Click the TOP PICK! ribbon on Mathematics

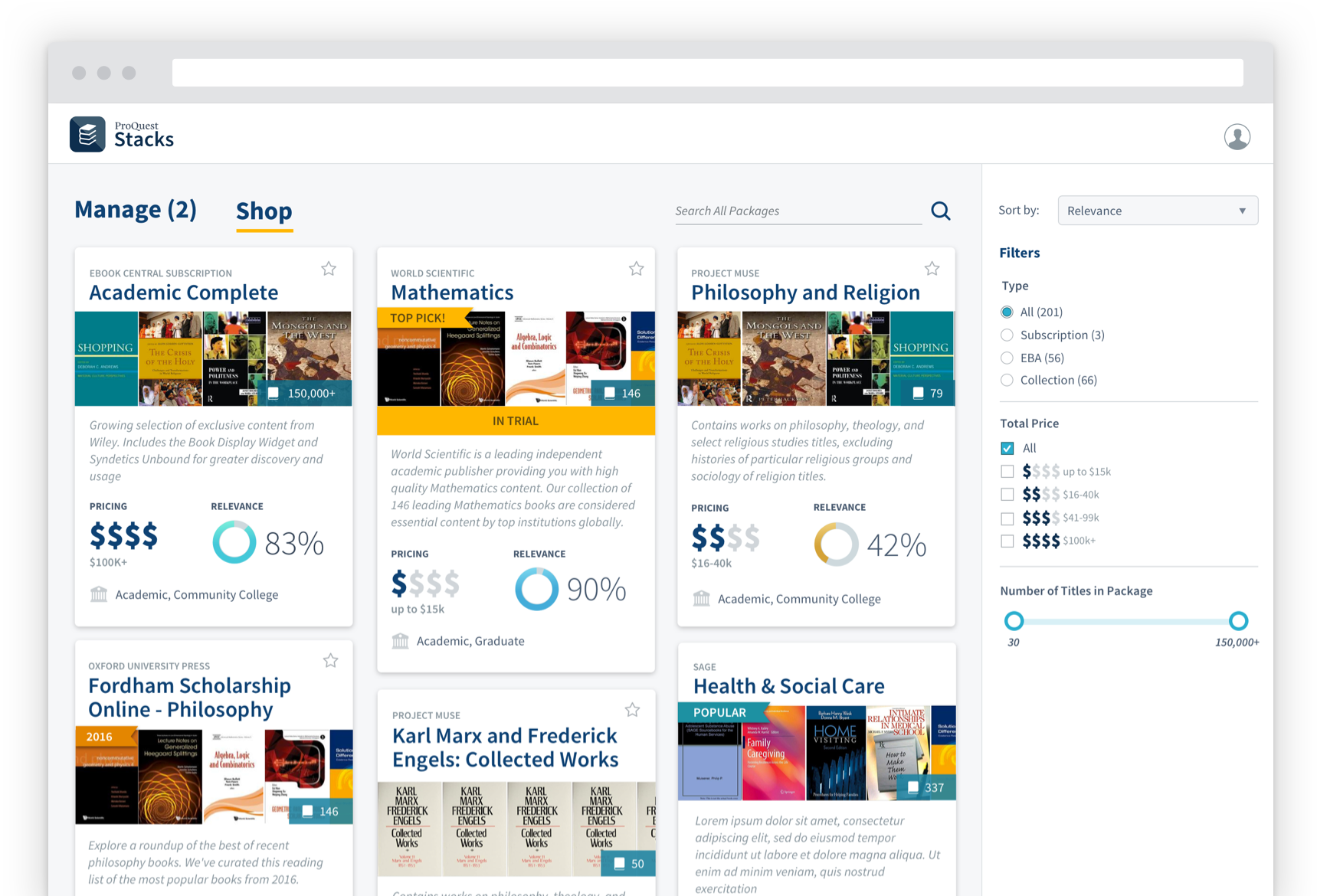pos(423,318)
